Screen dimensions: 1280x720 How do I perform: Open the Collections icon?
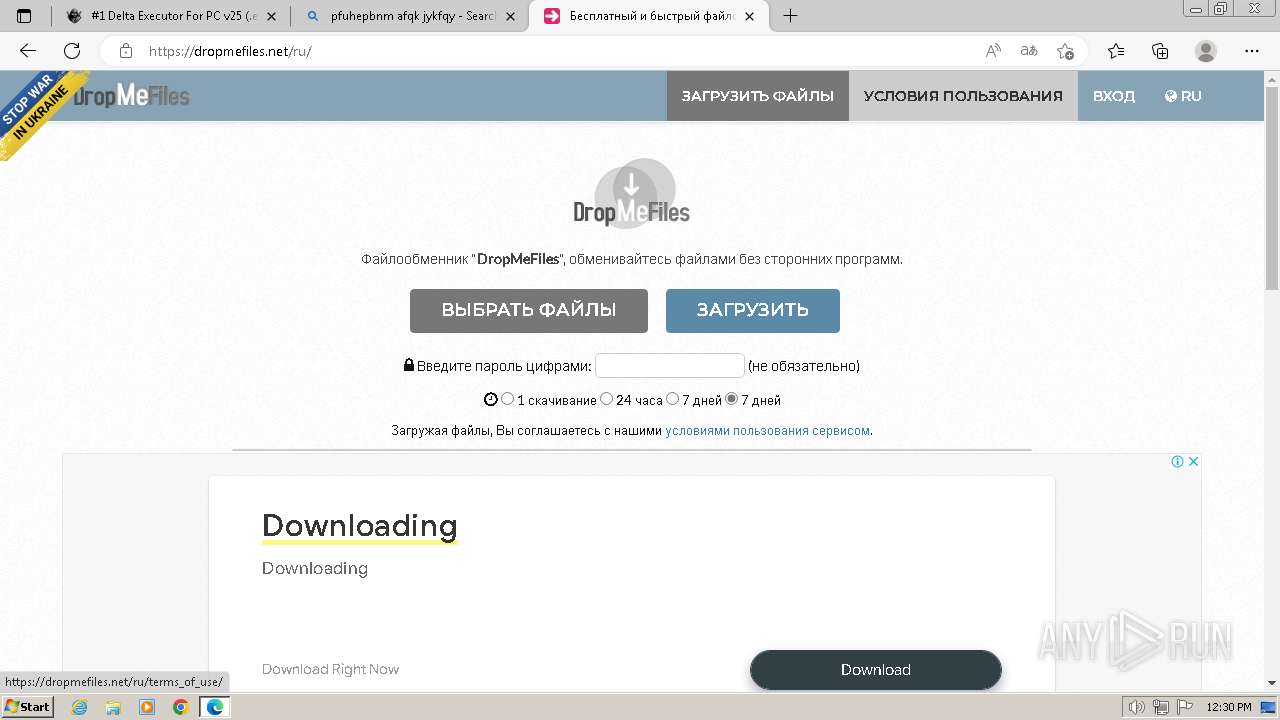tap(1160, 51)
